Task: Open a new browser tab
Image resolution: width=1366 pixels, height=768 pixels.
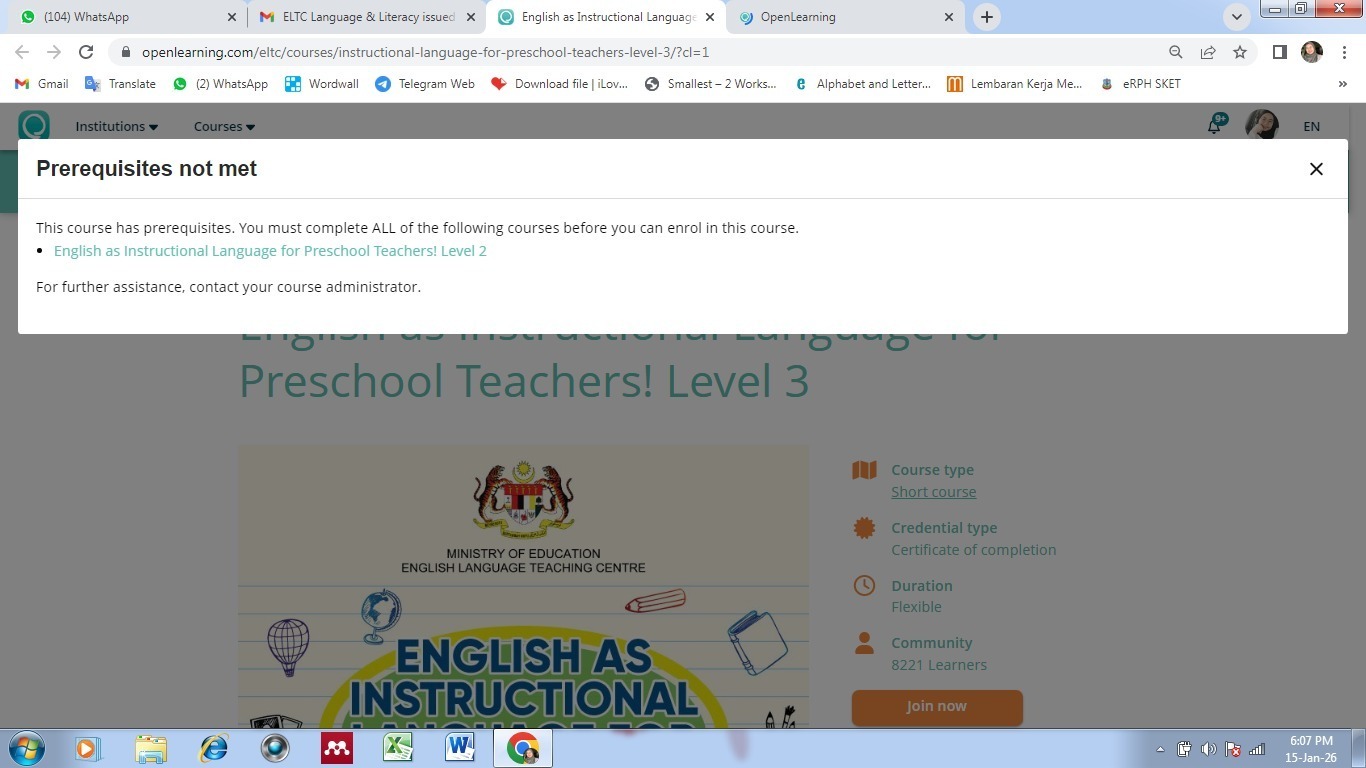Action: pos(987,17)
